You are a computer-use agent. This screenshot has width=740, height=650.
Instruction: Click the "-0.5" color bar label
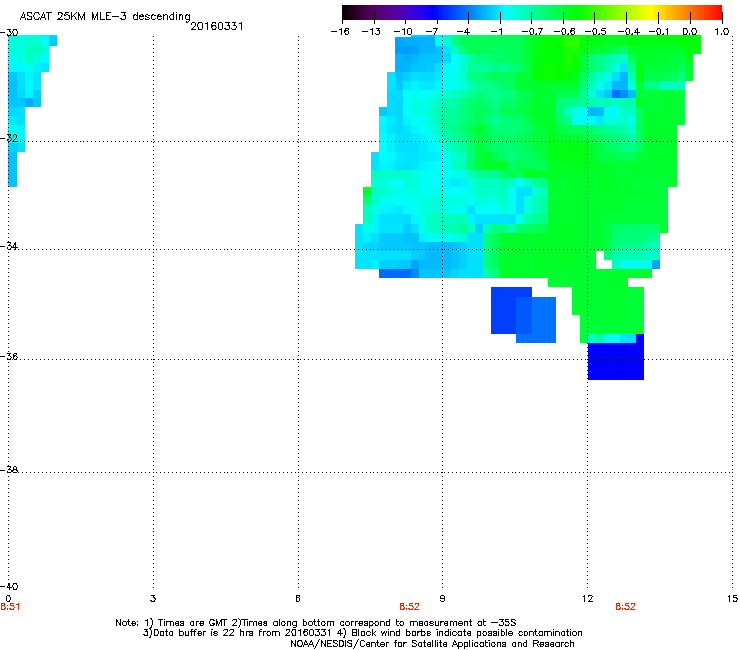click(x=595, y=32)
